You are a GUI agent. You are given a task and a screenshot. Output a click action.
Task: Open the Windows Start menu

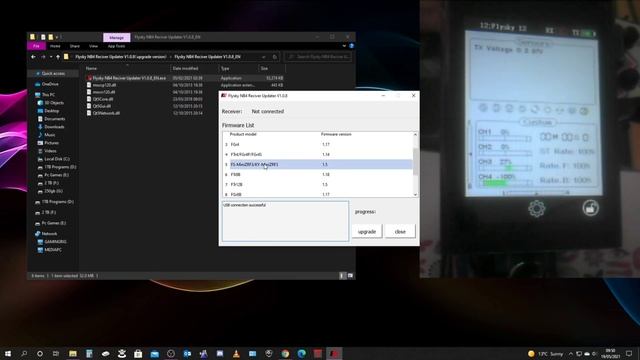coord(7,353)
